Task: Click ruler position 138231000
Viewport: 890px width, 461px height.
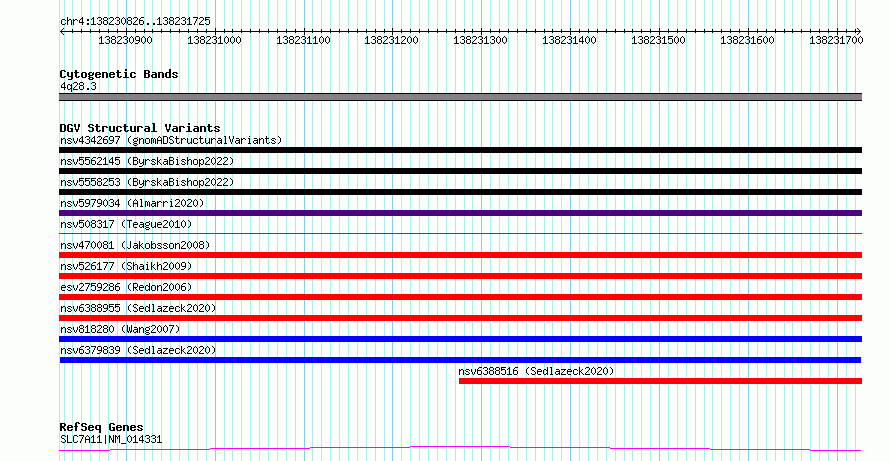Action: point(215,40)
